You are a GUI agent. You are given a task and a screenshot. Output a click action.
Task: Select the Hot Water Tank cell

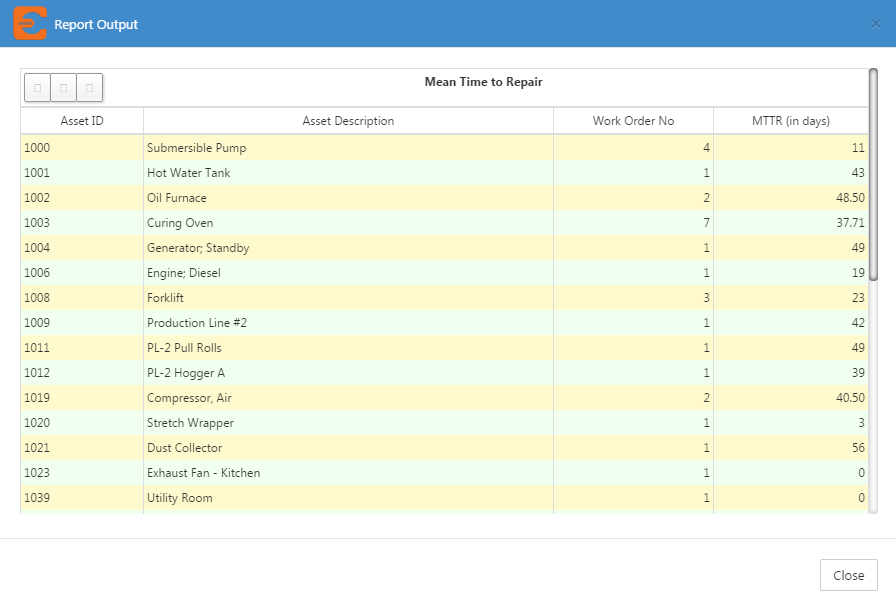pos(348,173)
